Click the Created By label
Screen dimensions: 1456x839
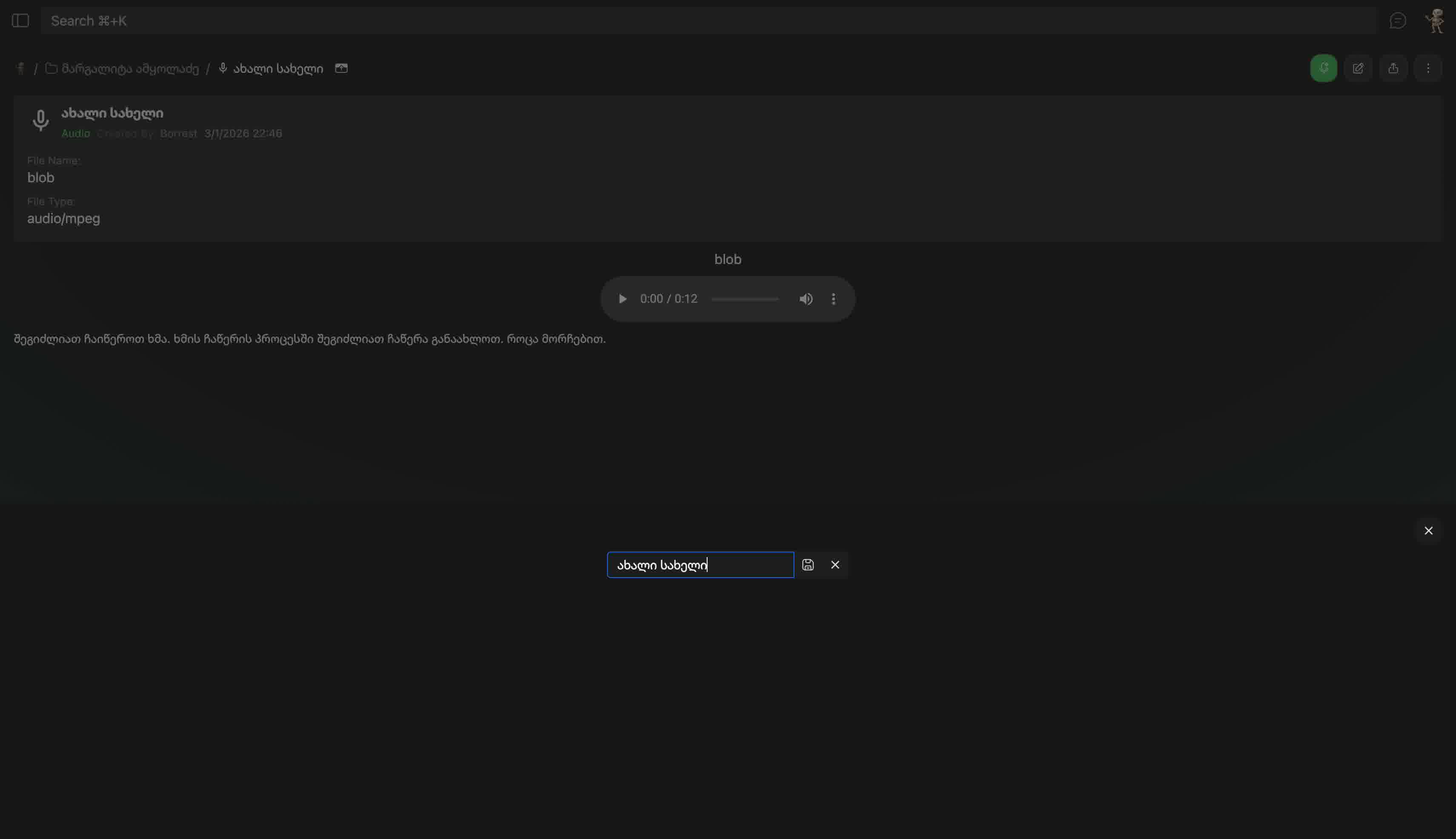coord(125,134)
